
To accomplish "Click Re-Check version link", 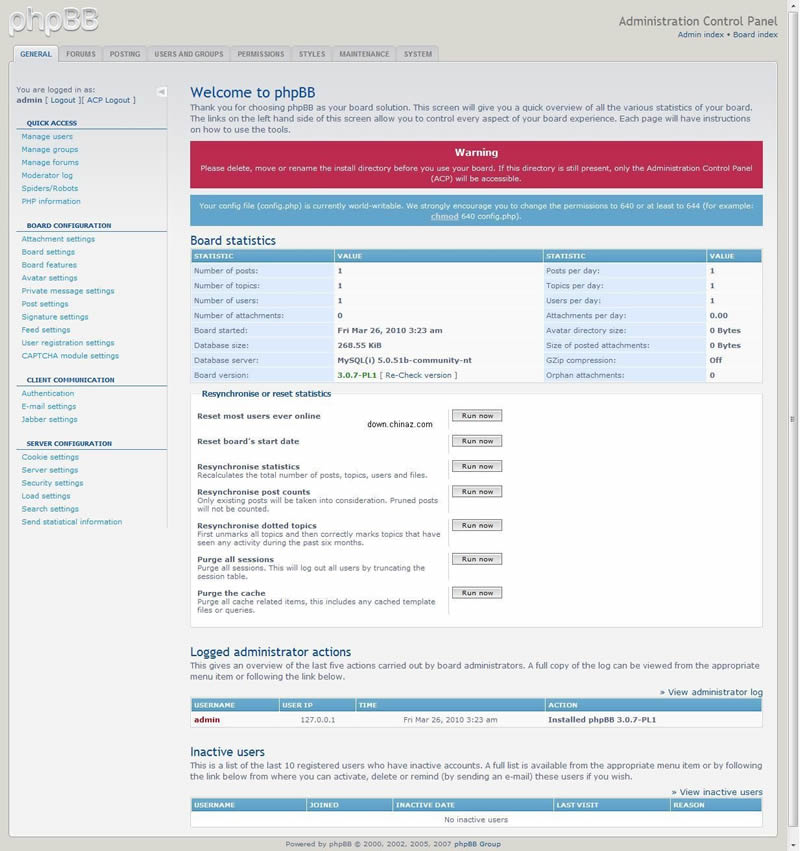I will pyautogui.click(x=418, y=376).
